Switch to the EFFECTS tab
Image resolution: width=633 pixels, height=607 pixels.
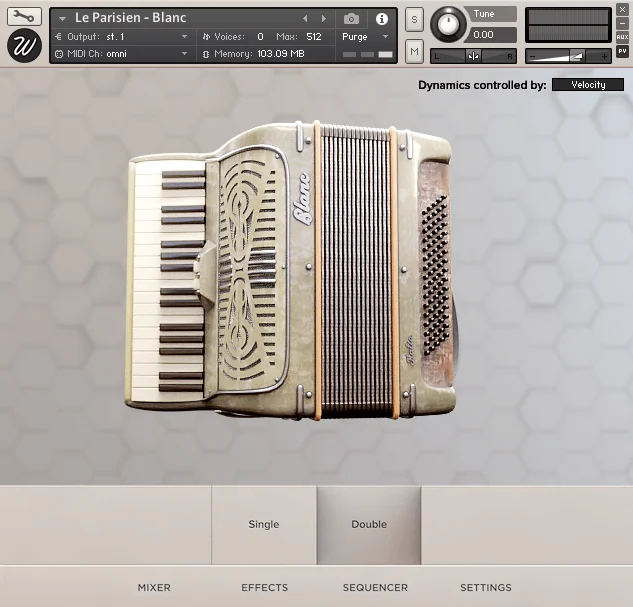(265, 587)
